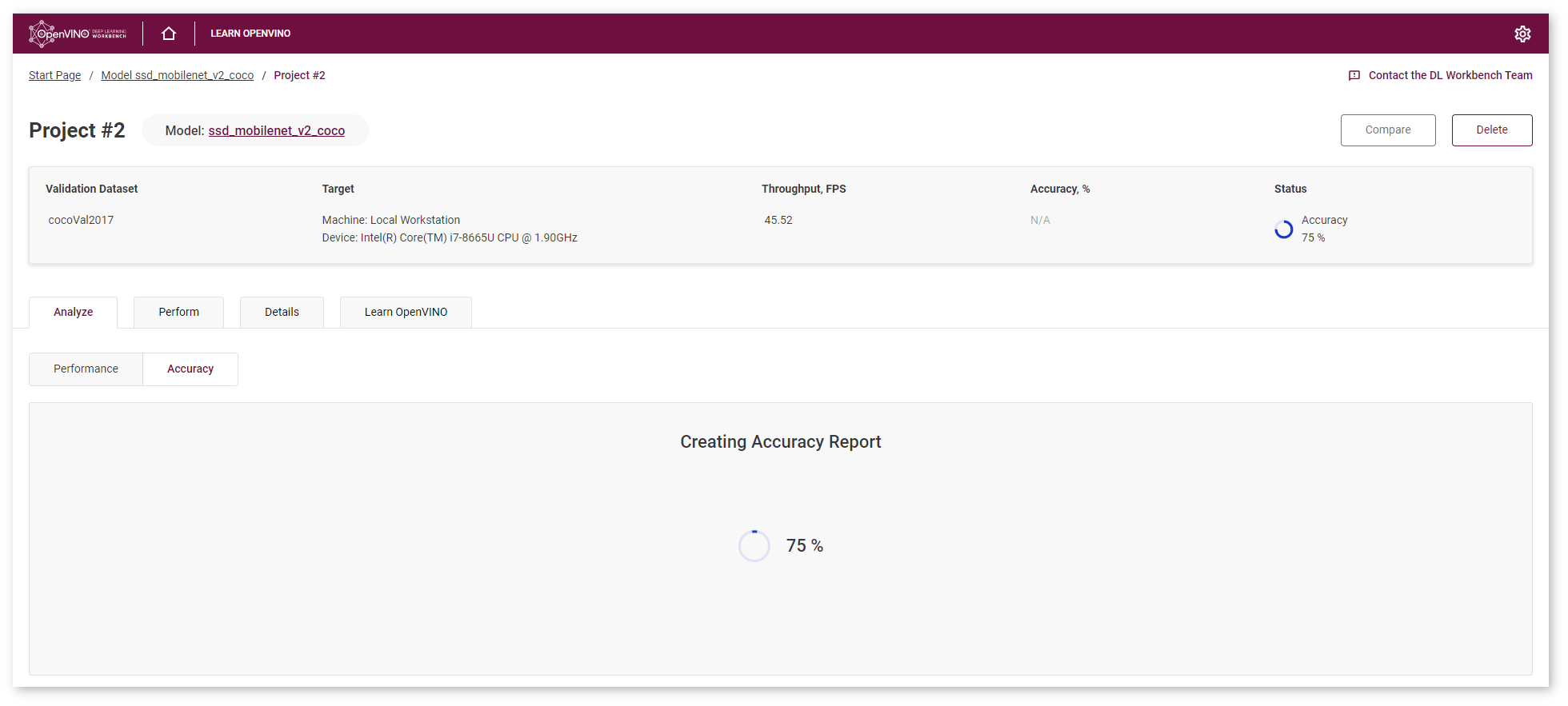The width and height of the screenshot is (1568, 706).
Task: Select Project #2 breadcrumb text
Action: coord(299,75)
